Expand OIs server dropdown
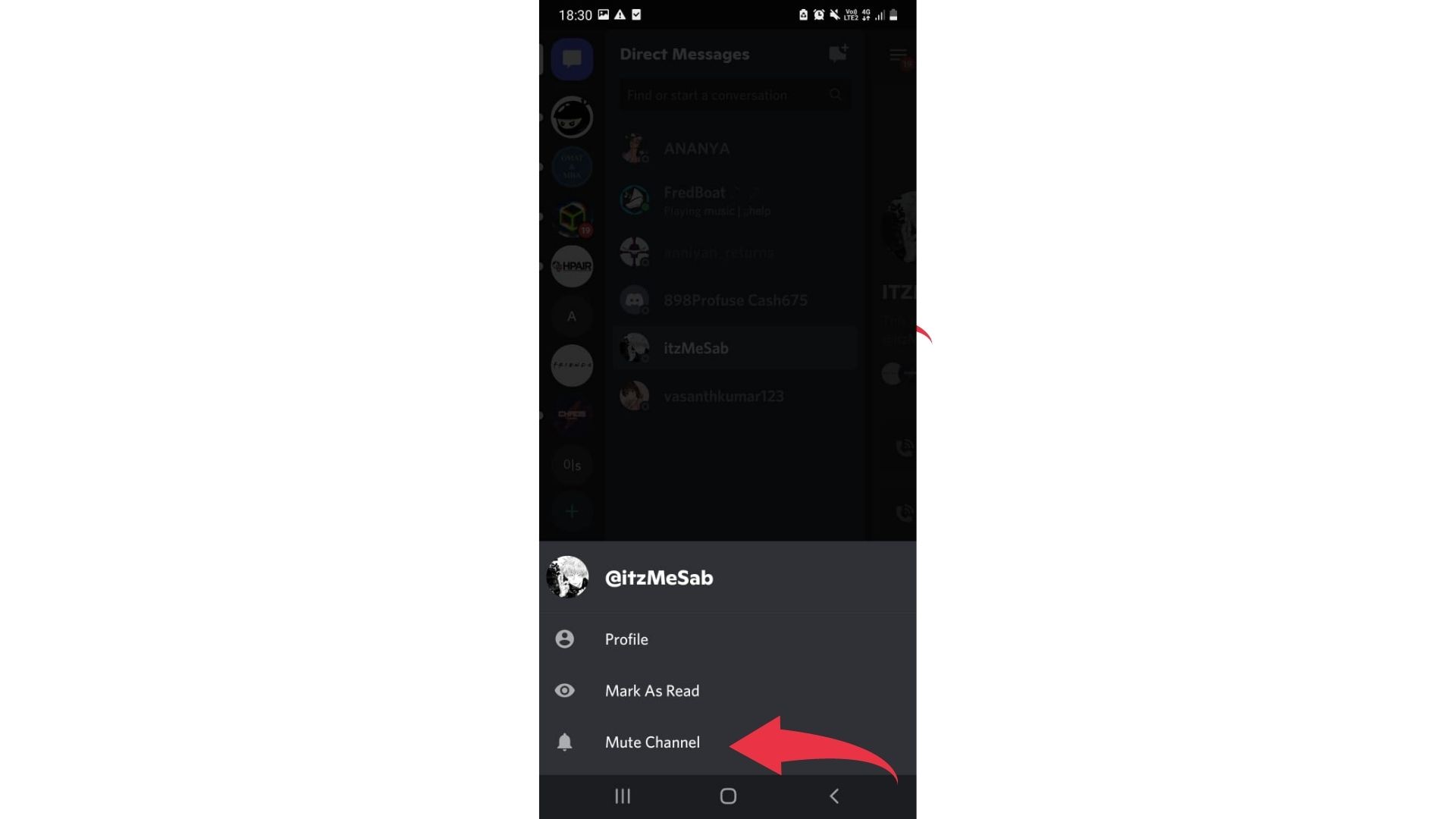1456x819 pixels. (x=570, y=464)
